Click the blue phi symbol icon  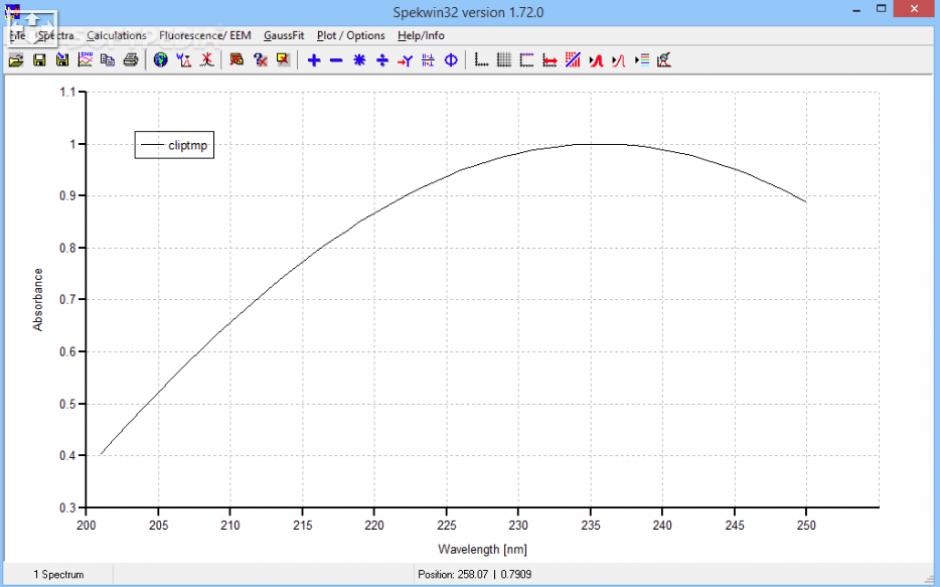[x=451, y=60]
